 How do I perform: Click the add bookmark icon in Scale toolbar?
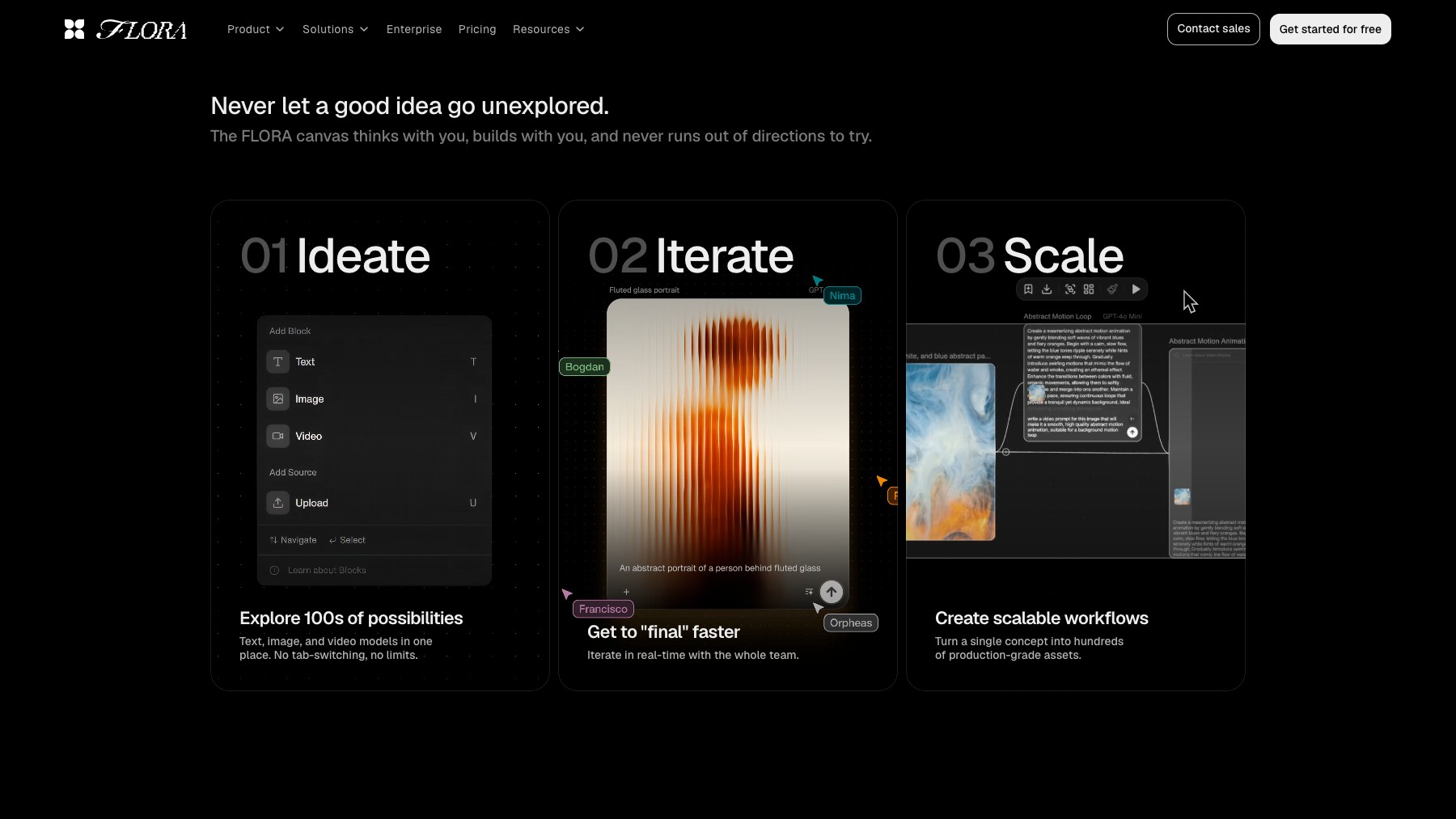click(x=1028, y=289)
